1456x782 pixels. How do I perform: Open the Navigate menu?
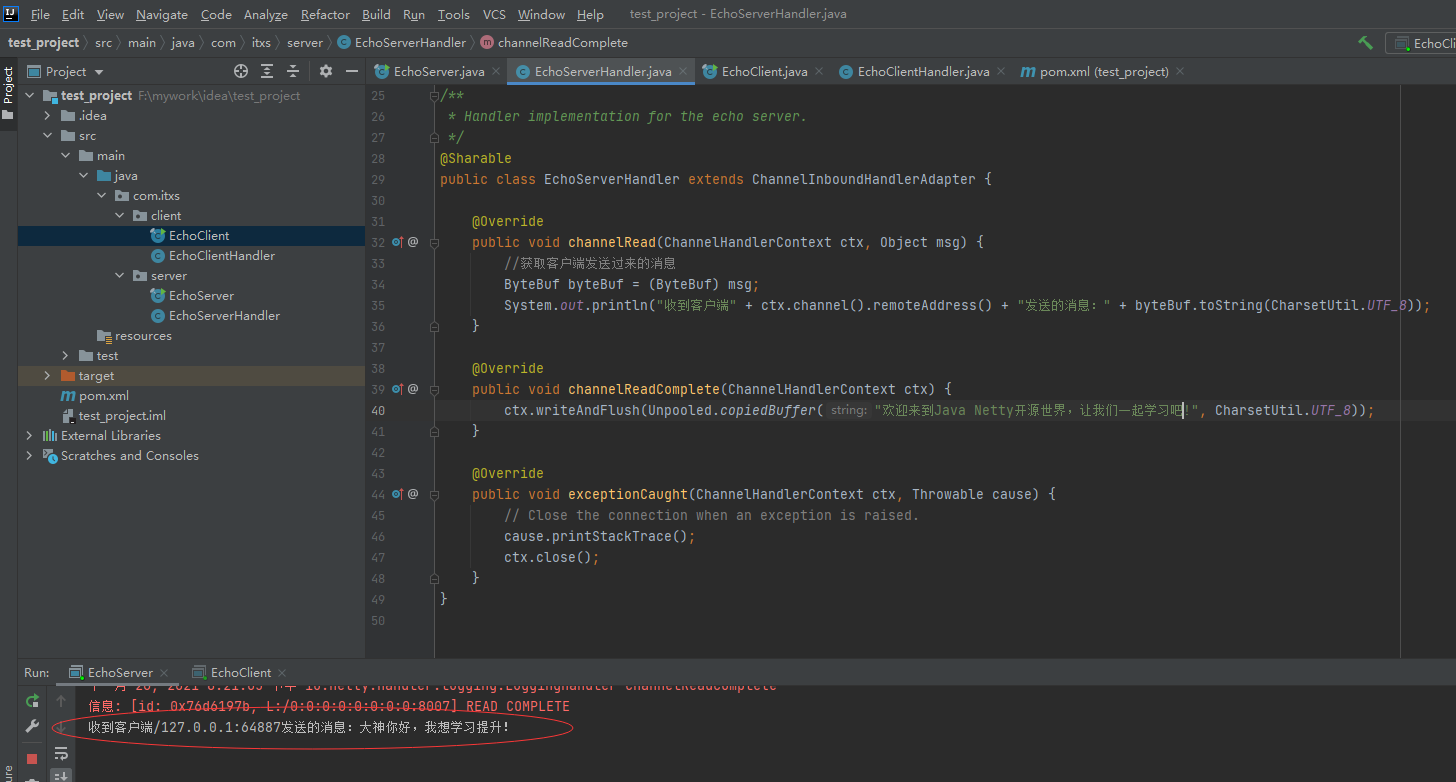[x=162, y=15]
